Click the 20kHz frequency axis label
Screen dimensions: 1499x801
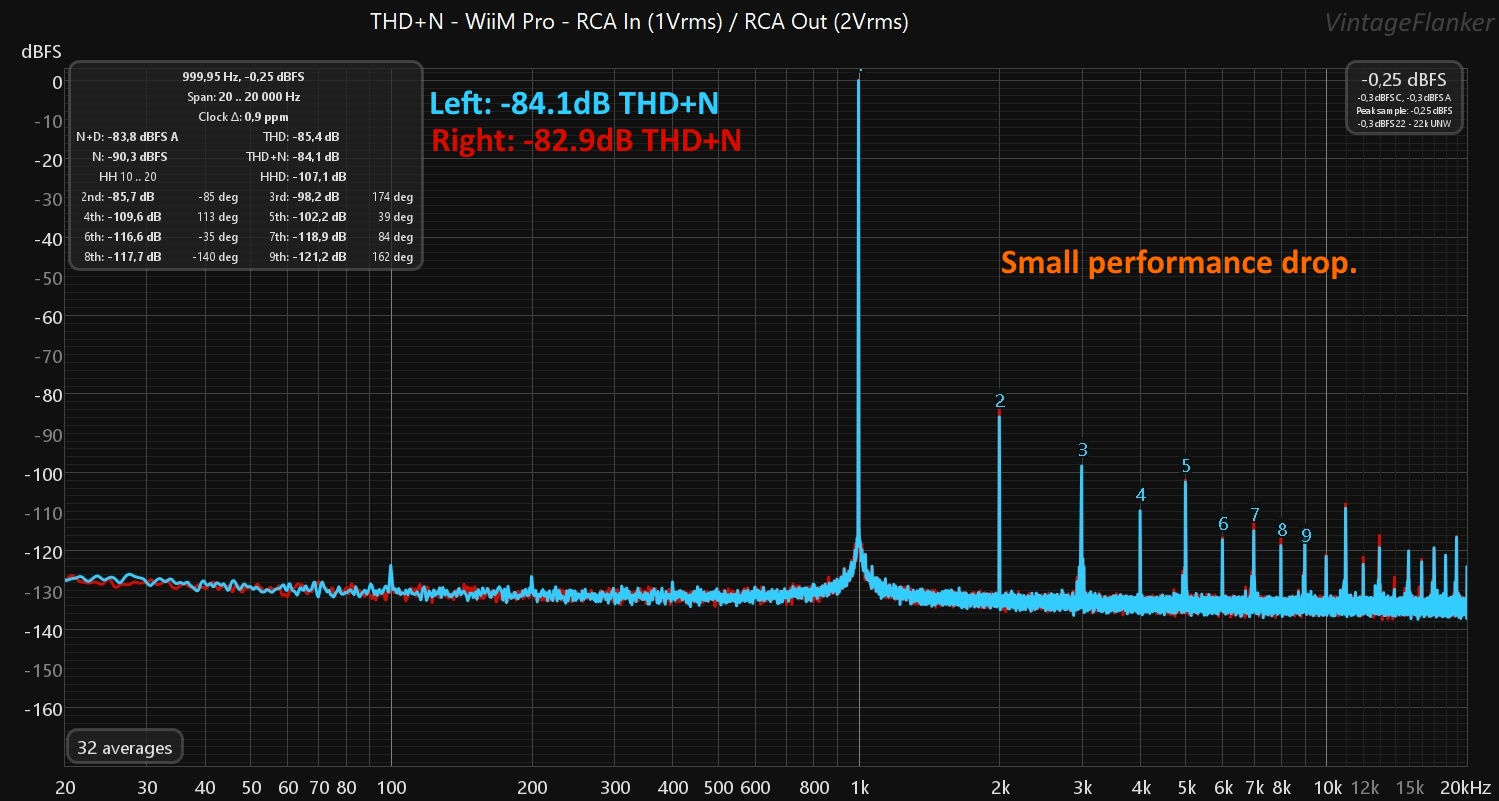tap(1466, 786)
